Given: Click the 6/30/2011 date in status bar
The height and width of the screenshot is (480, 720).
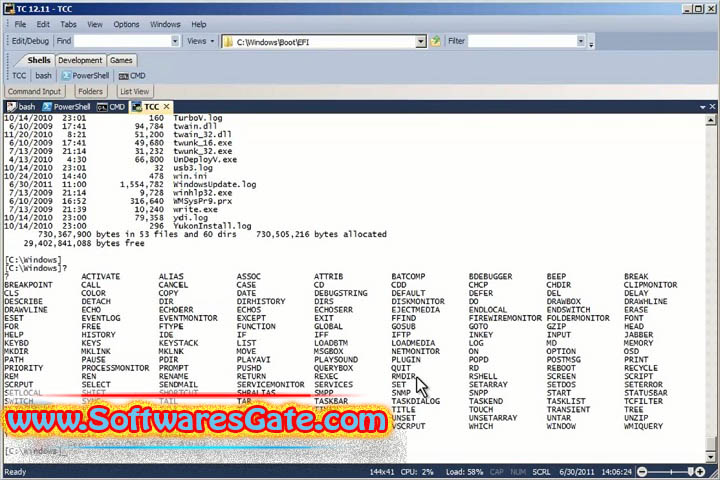Looking at the screenshot, I should [x=577, y=472].
